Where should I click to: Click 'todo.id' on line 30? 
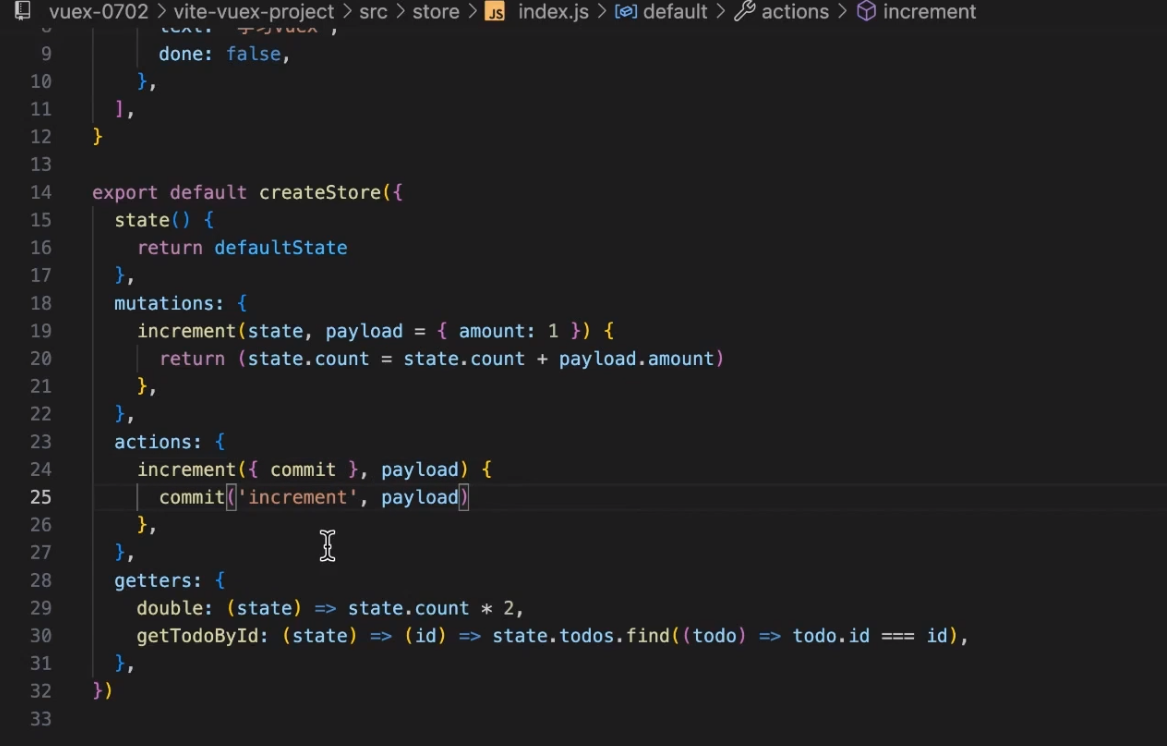pyautogui.click(x=831, y=635)
